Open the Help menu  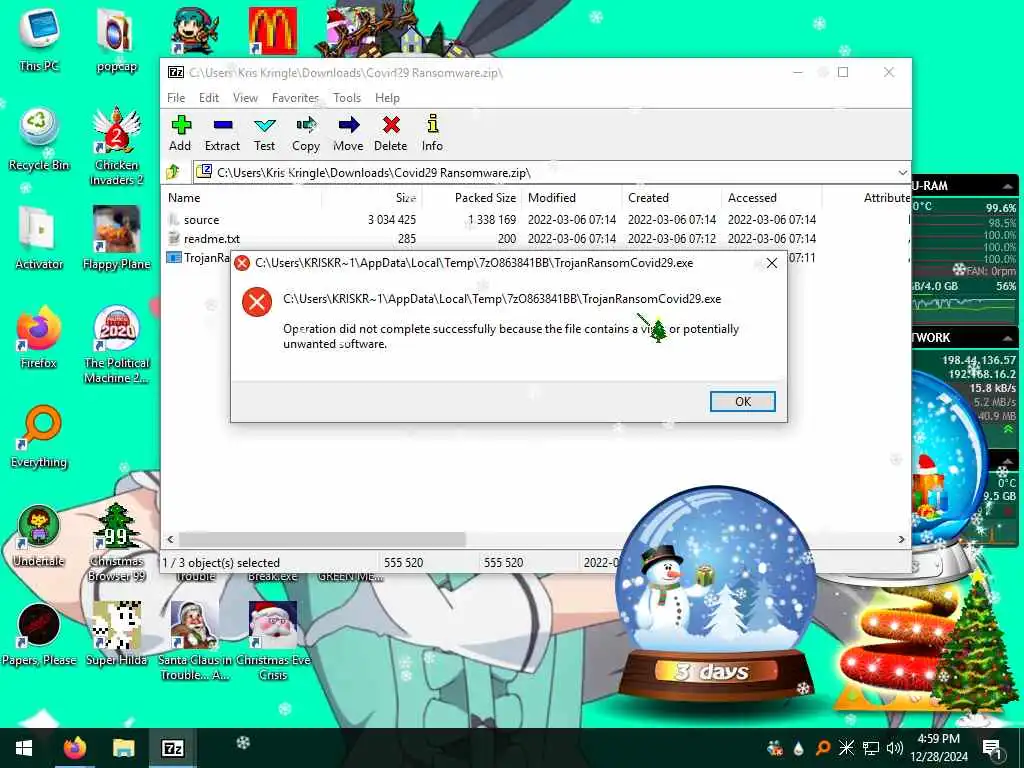pos(387,98)
